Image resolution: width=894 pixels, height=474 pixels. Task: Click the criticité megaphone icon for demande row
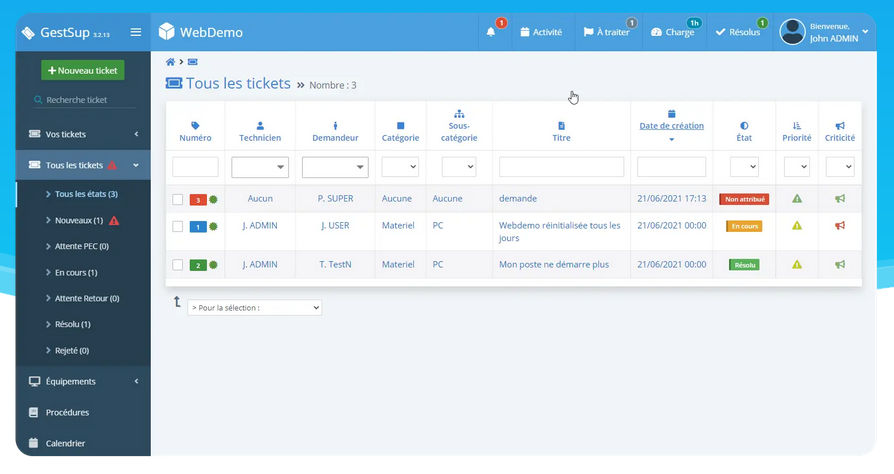click(840, 198)
